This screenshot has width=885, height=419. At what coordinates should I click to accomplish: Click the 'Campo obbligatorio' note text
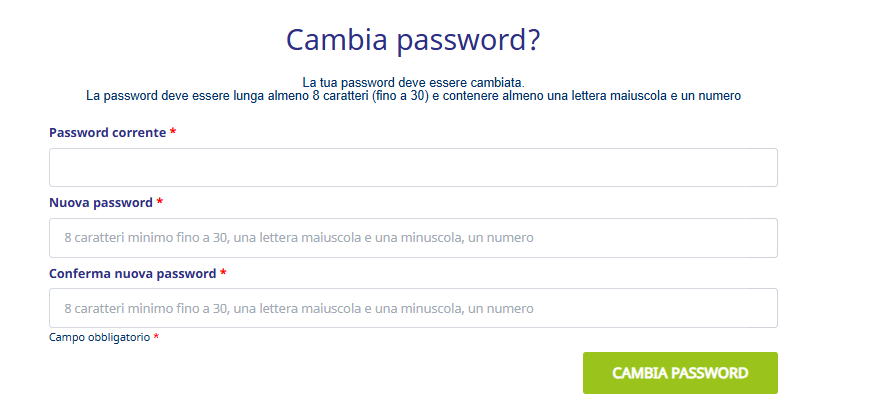tap(99, 337)
